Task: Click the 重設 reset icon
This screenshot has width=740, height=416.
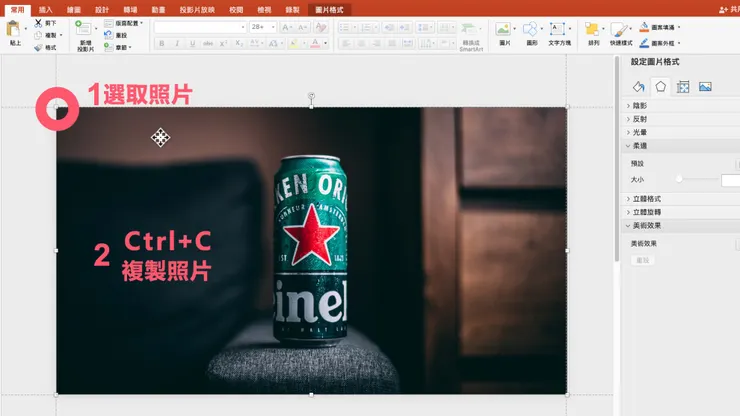Action: point(109,35)
